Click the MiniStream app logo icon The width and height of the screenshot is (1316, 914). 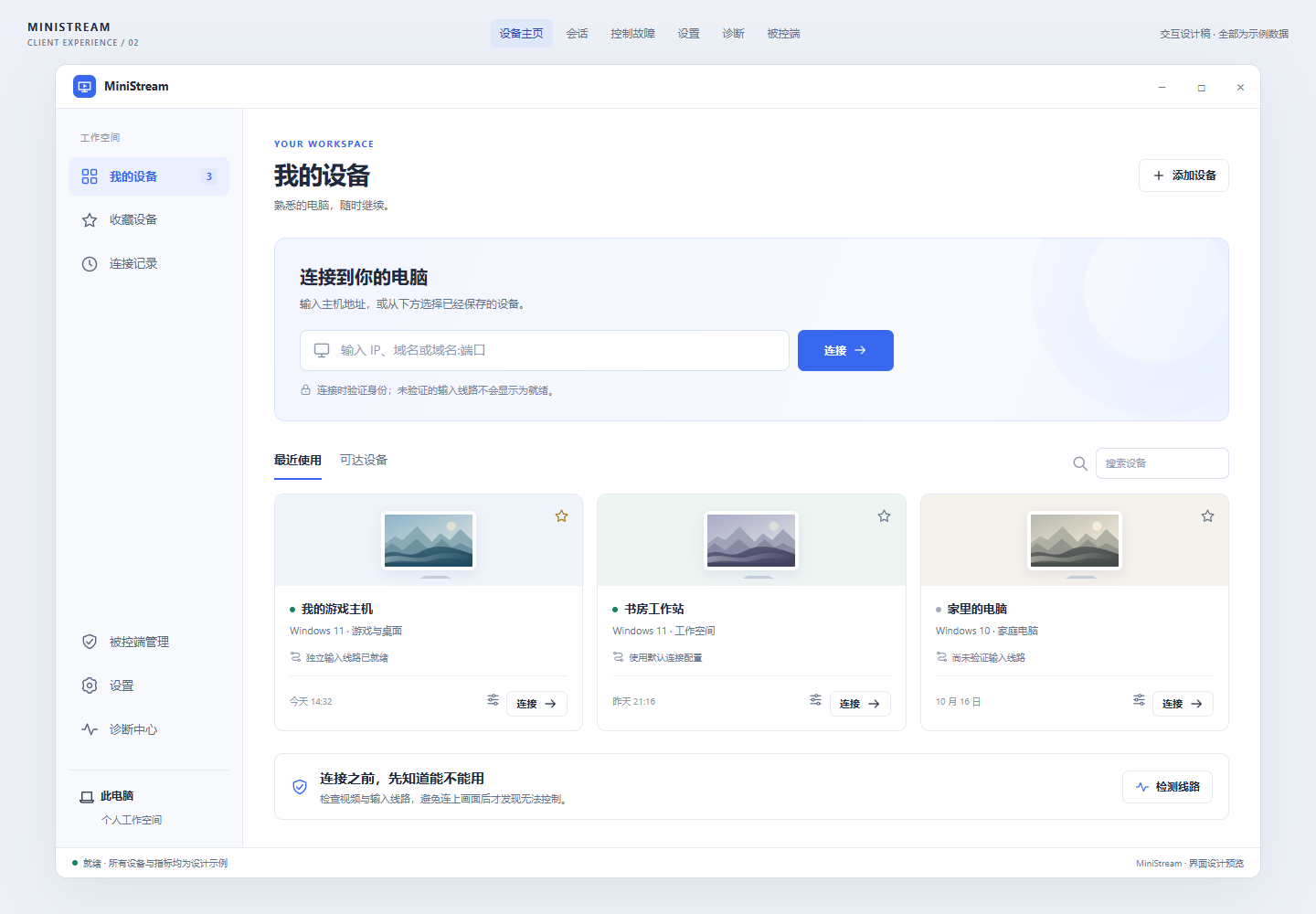pyautogui.click(x=84, y=87)
